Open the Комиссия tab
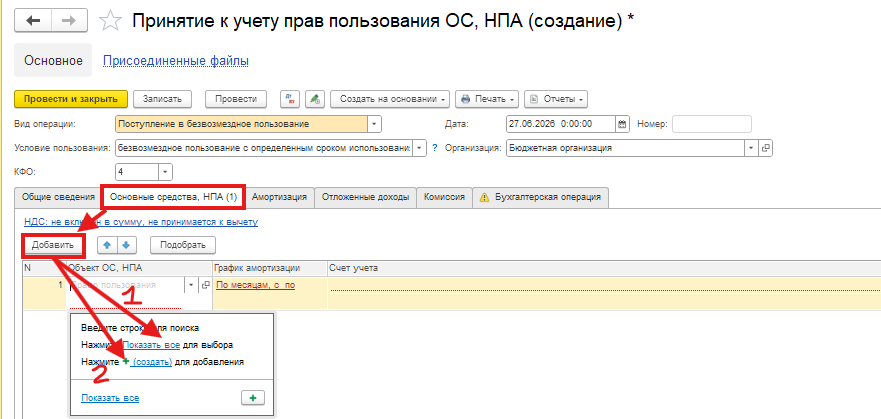This screenshot has width=881, height=419. pyautogui.click(x=444, y=197)
